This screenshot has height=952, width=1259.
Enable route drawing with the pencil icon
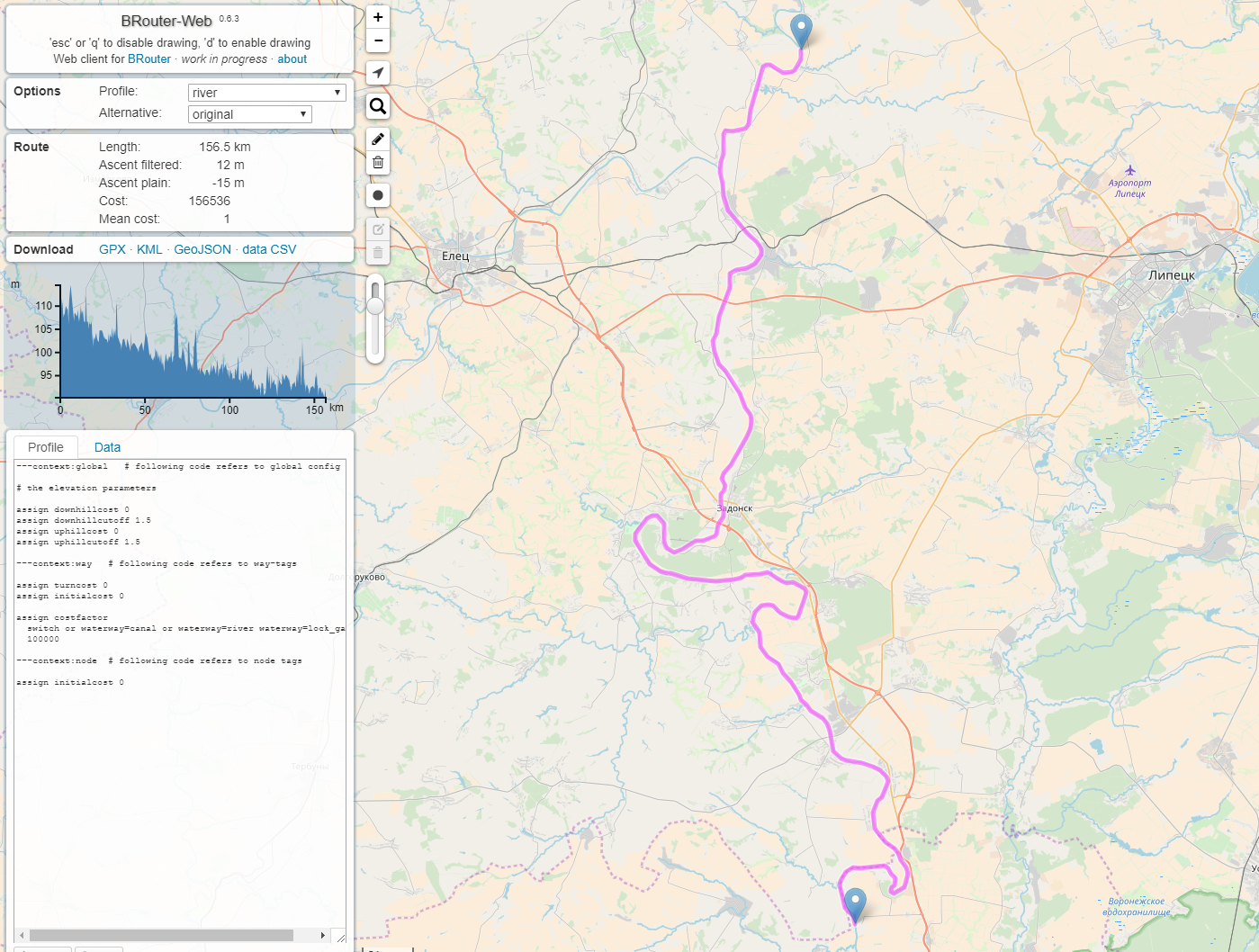pos(378,139)
